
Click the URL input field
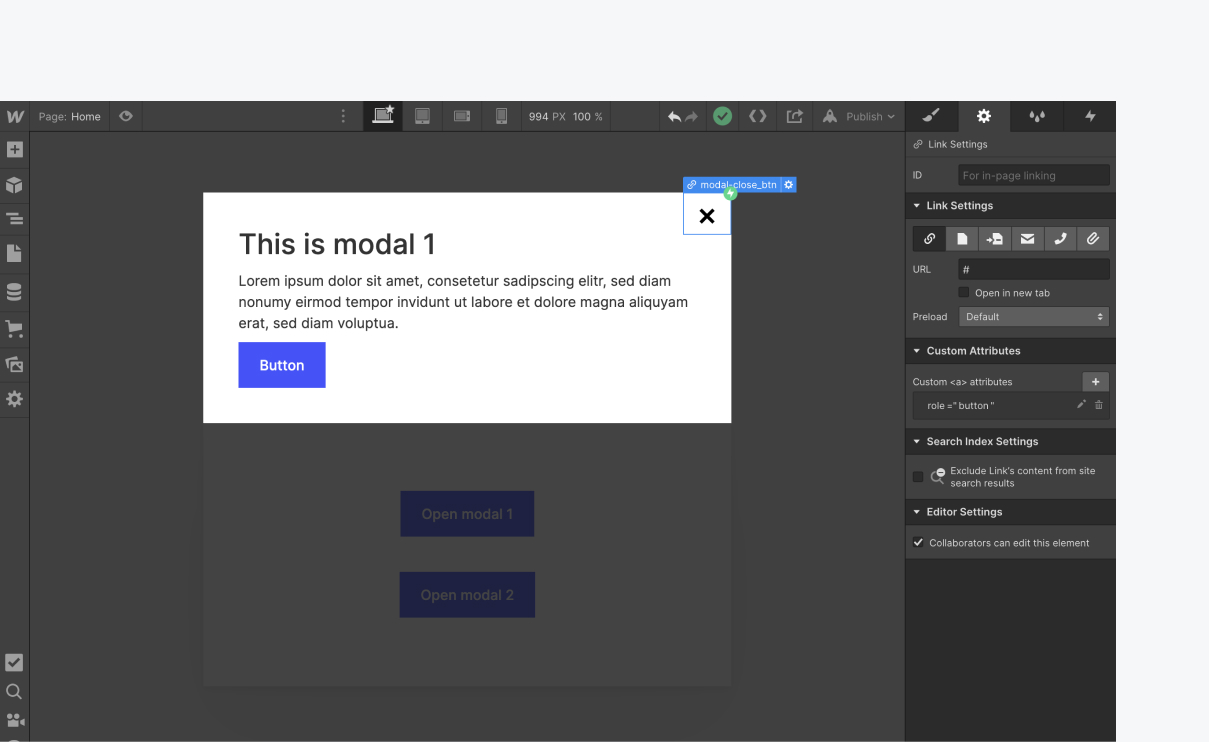coord(1034,269)
